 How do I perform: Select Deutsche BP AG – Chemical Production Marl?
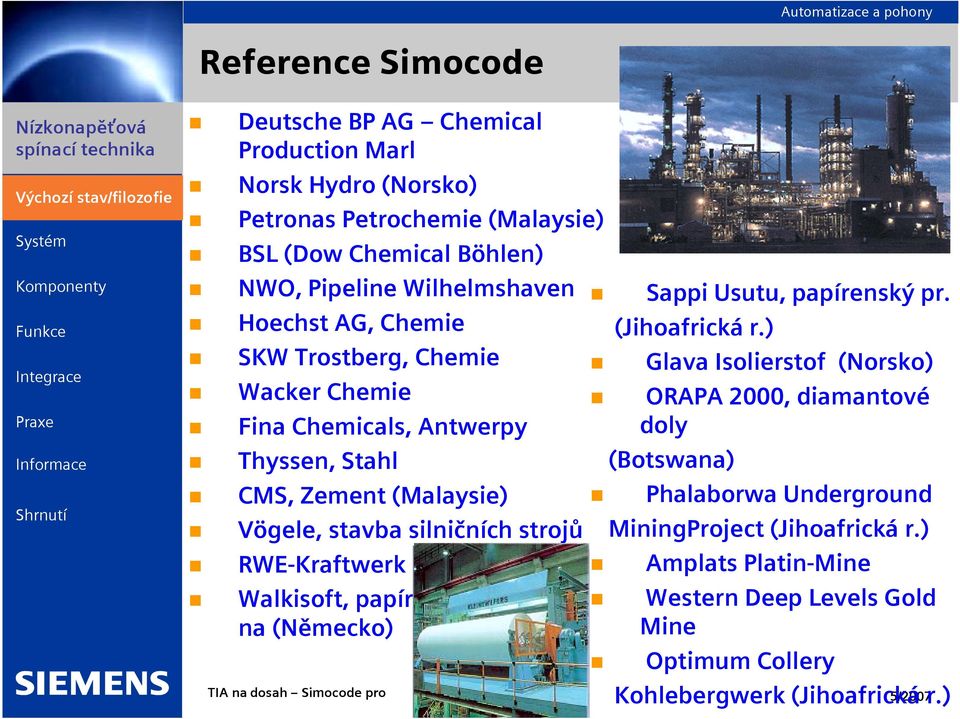[x=390, y=136]
